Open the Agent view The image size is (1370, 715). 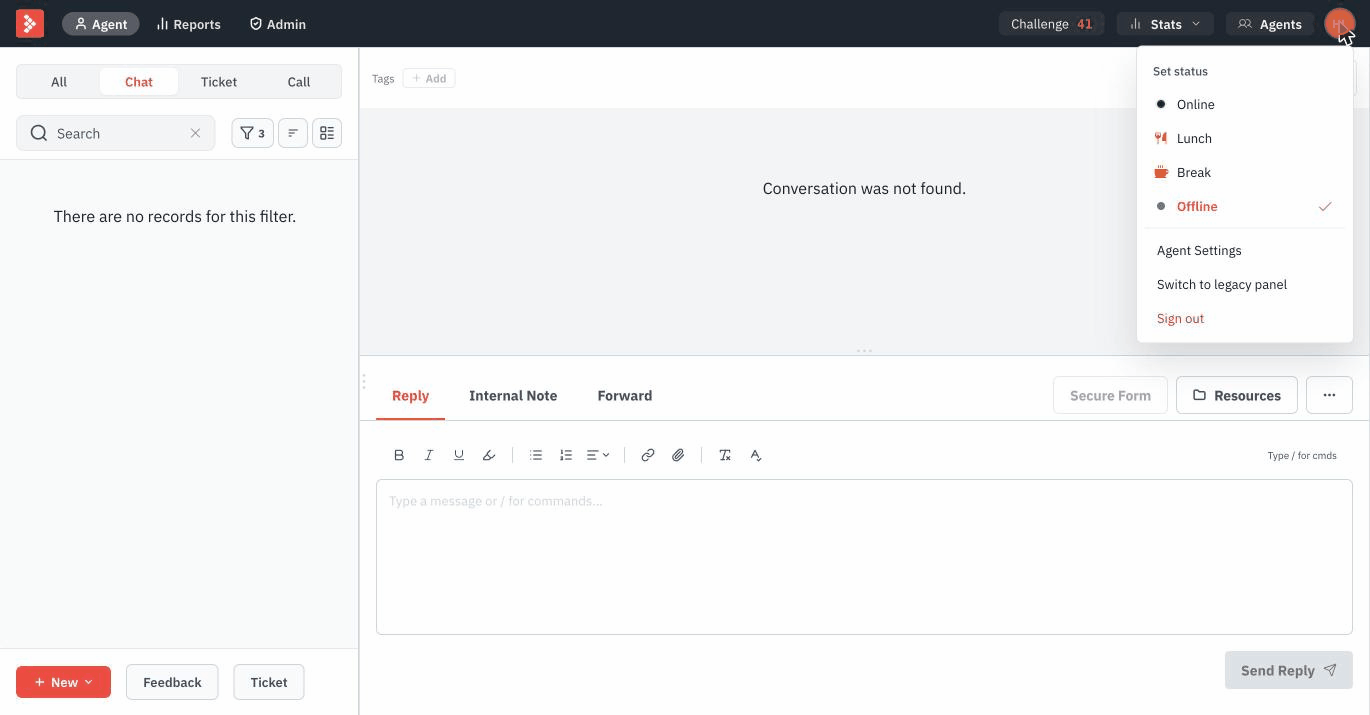(x=101, y=24)
